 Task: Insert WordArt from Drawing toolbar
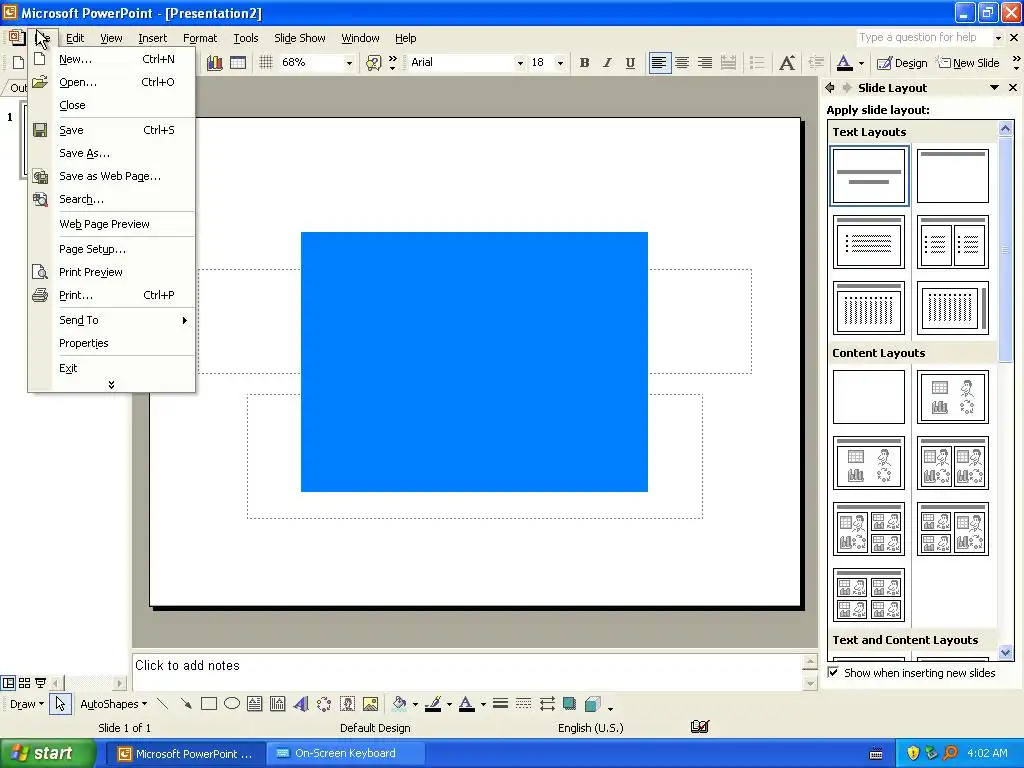(x=300, y=704)
